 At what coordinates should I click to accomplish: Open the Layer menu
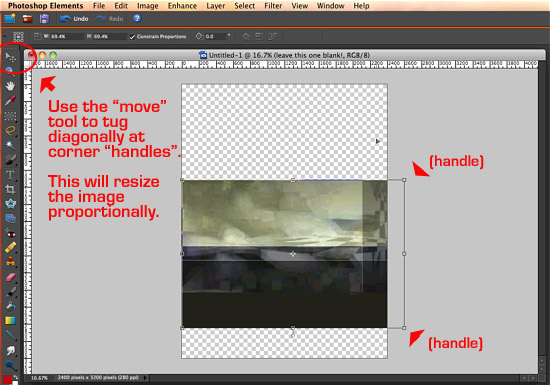point(215,6)
